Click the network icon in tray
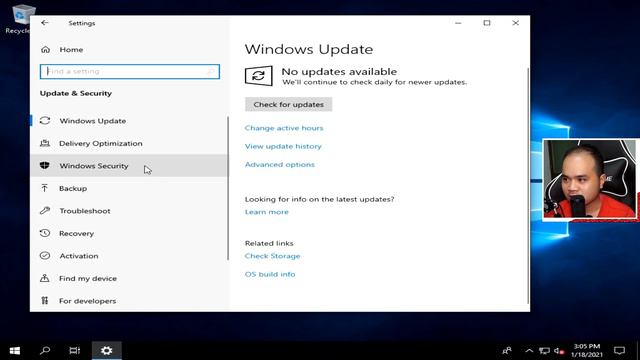 coord(544,351)
